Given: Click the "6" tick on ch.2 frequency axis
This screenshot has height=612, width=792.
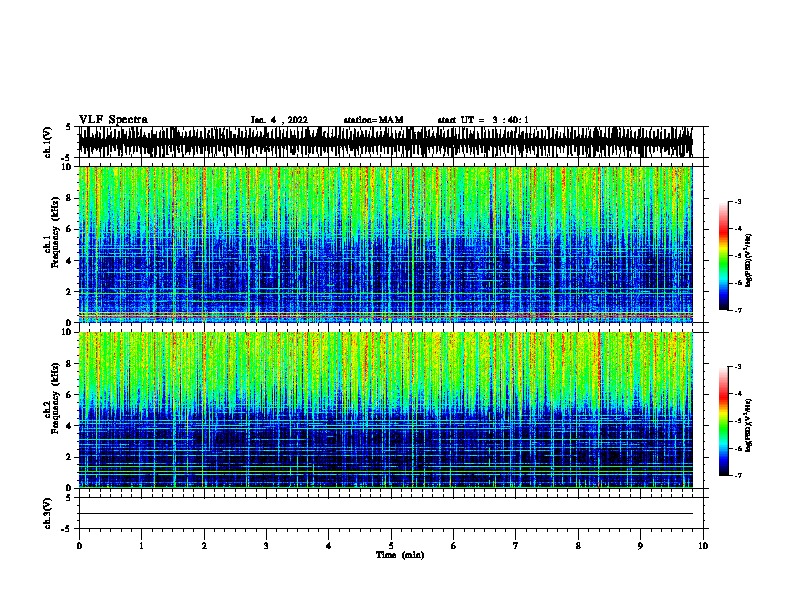Looking at the screenshot, I should (69, 394).
